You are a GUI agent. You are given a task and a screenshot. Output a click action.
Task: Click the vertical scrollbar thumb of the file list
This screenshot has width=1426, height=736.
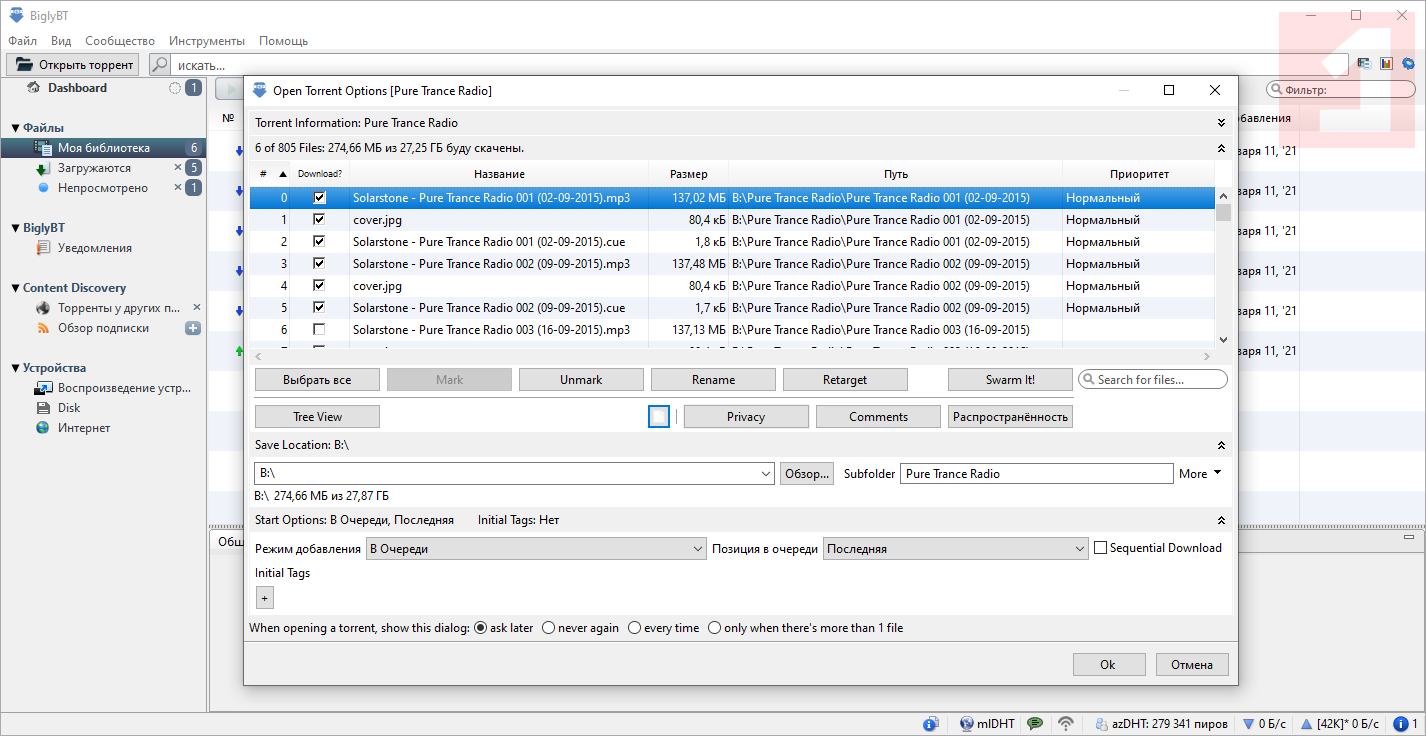pyautogui.click(x=1223, y=212)
